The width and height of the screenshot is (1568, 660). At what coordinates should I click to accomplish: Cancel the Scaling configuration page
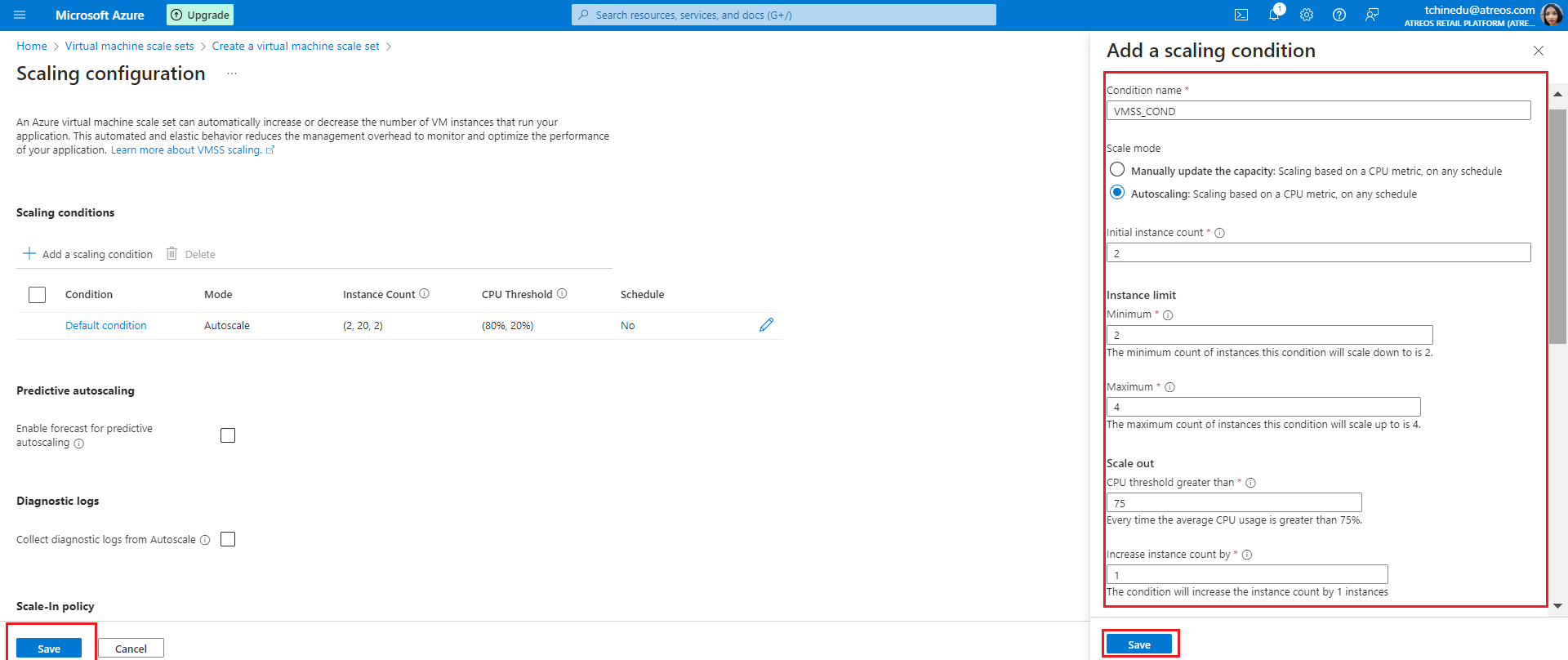pyautogui.click(x=131, y=648)
